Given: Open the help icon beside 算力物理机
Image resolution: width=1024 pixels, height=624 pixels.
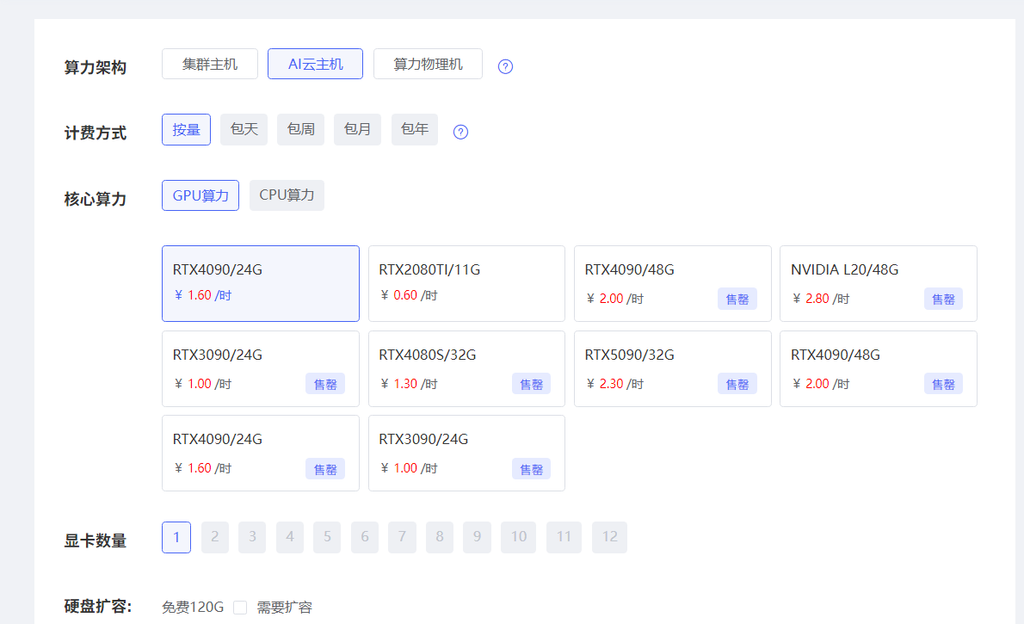Looking at the screenshot, I should 505,67.
